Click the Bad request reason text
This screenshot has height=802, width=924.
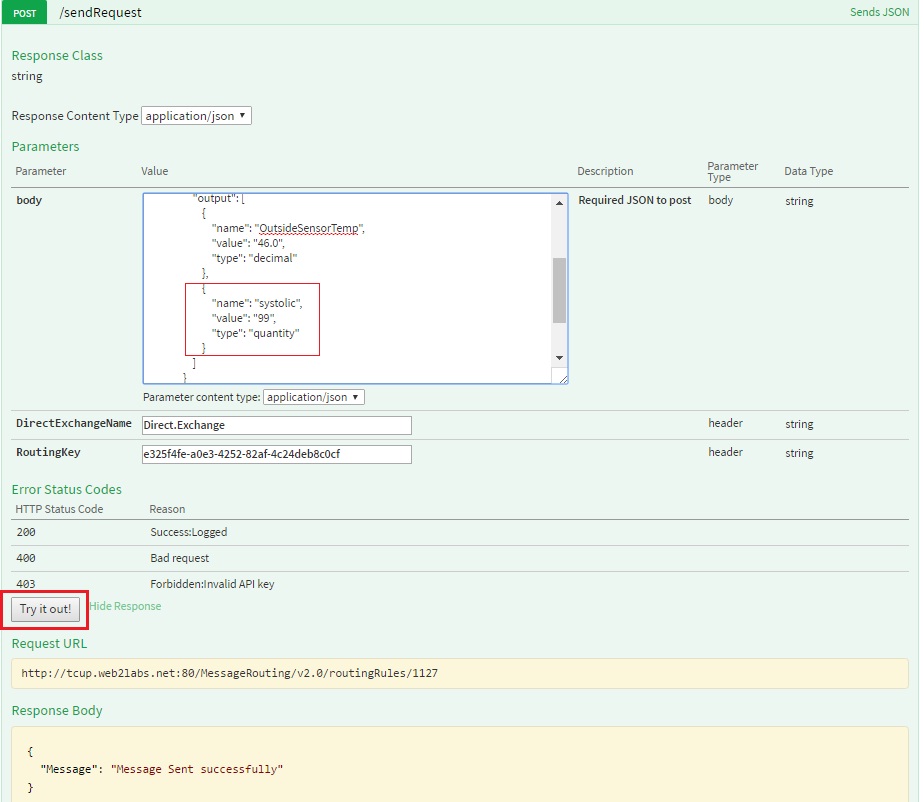[180, 558]
